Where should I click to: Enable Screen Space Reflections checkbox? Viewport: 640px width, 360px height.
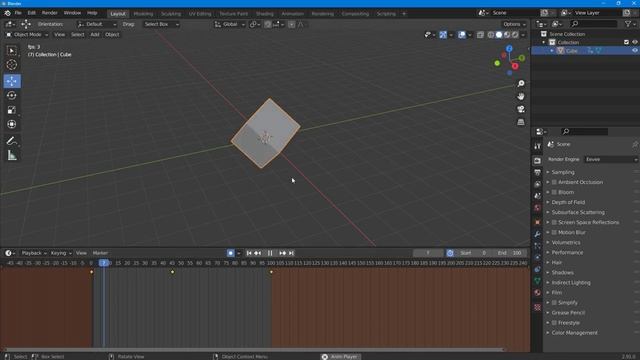(554, 222)
